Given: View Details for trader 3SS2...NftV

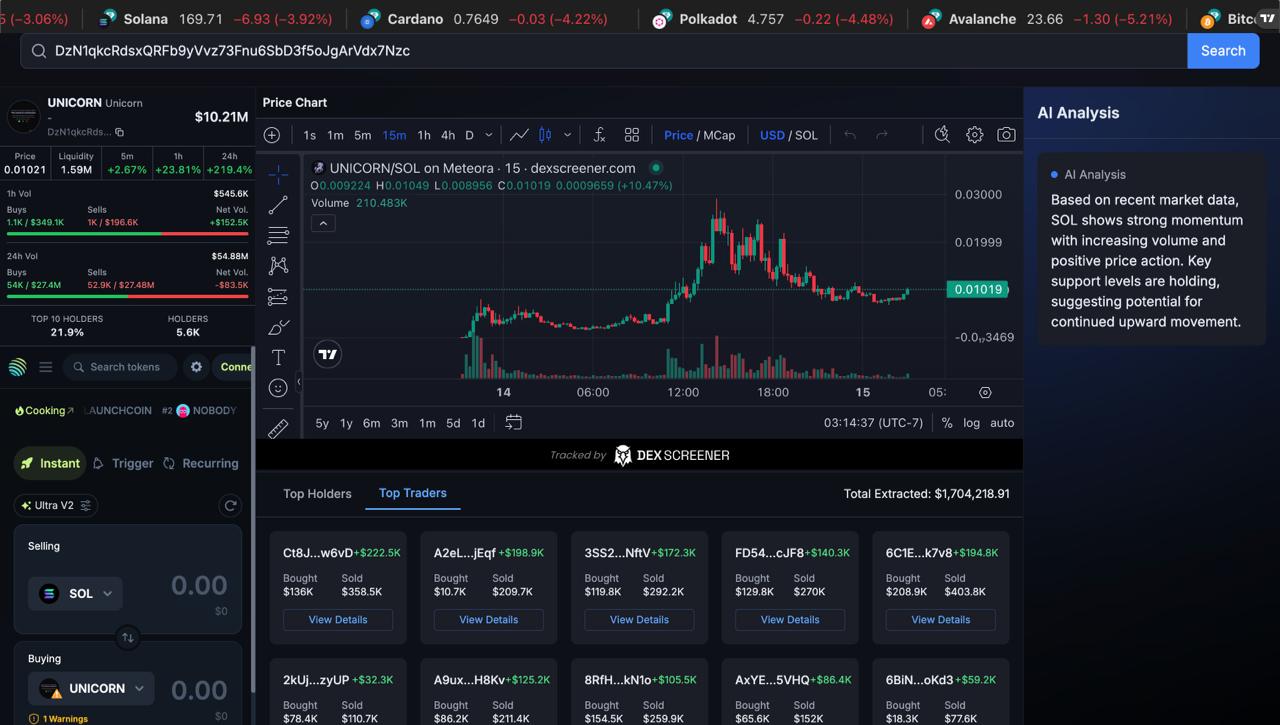Looking at the screenshot, I should (640, 620).
